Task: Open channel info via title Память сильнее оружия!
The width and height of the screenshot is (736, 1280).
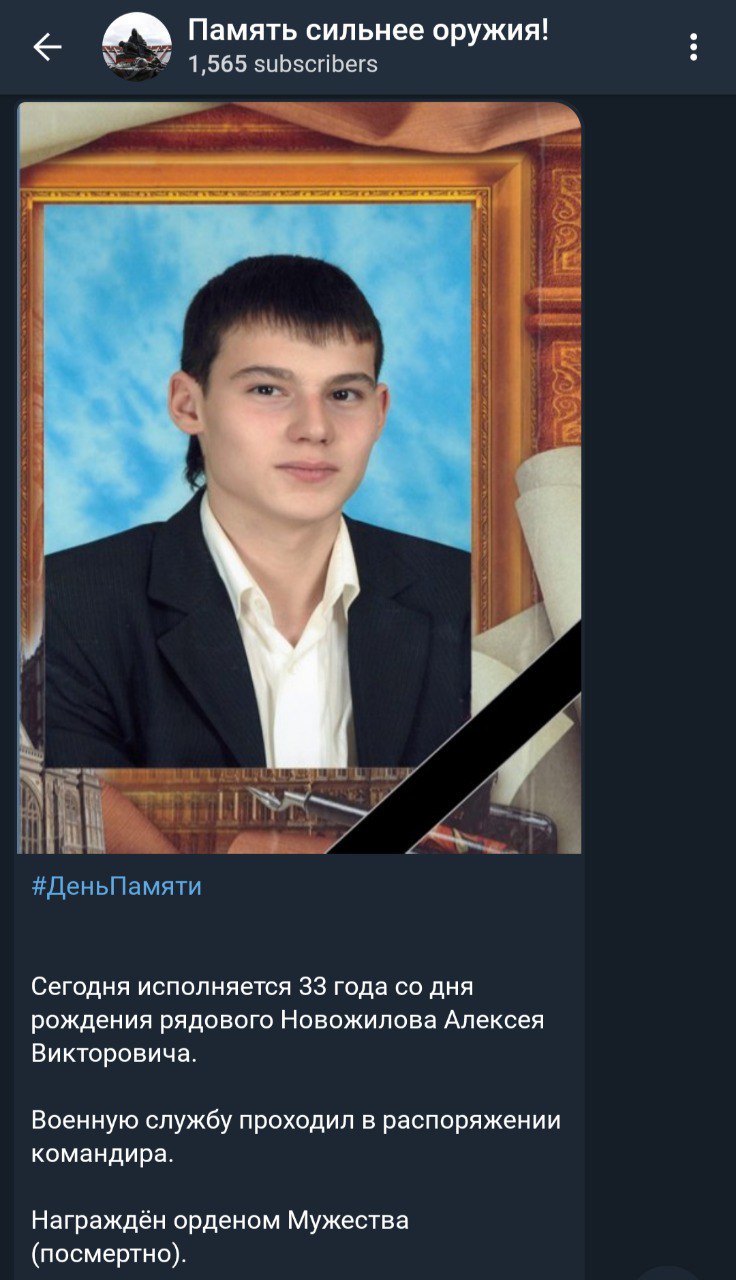Action: tap(369, 31)
